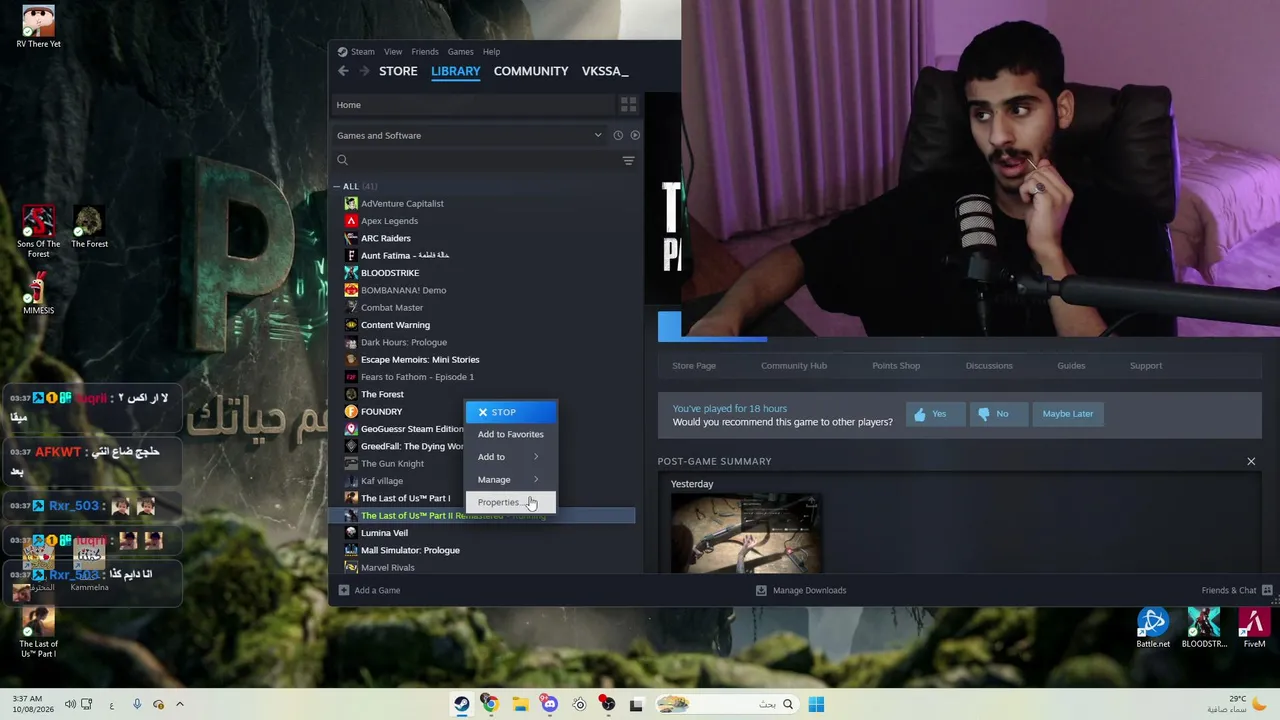Screen dimensions: 1280x720
Task: Open the Community Hub link
Action: pos(794,366)
